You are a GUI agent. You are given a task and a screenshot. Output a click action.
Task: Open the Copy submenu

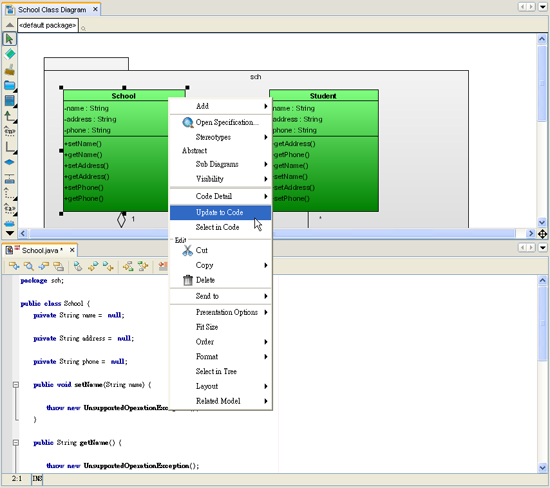coord(220,265)
